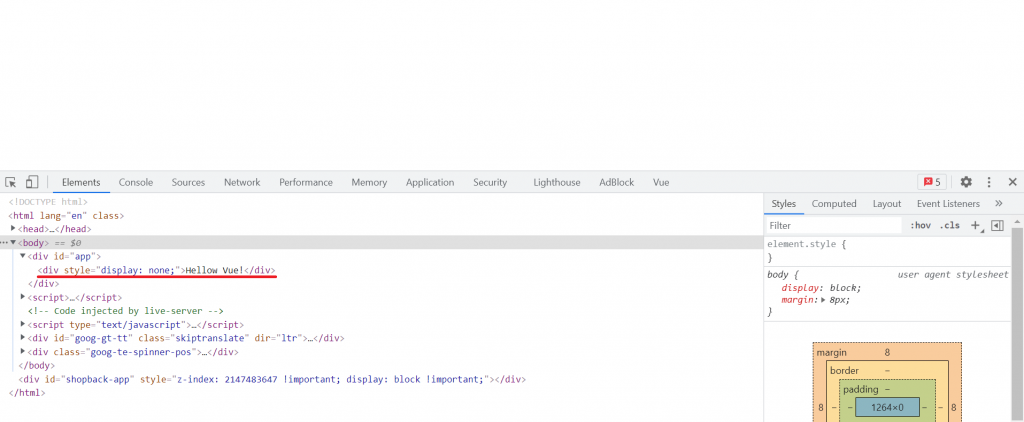Viewport: 1024px width, 422px height.
Task: Switch to the Layout pane tab
Action: click(x=886, y=204)
